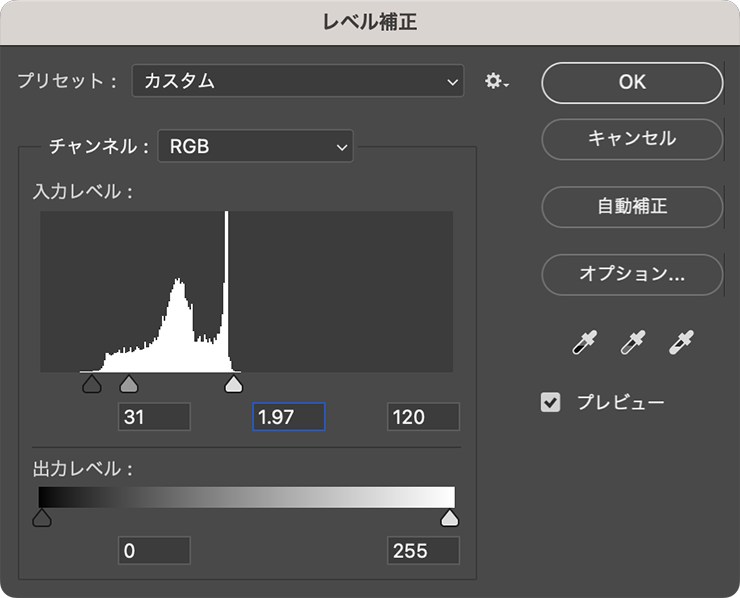The image size is (740, 598).
Task: Click the input midtone gray slider handle
Action: click(128, 385)
